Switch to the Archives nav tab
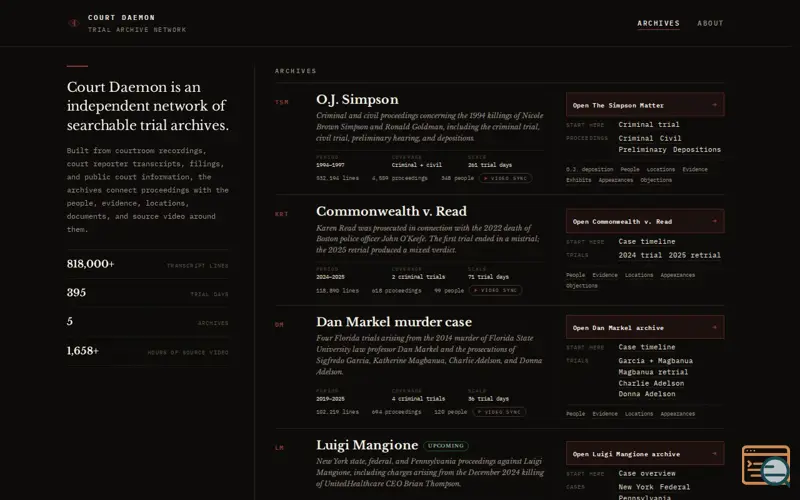This screenshot has height=500, width=800. [658, 23]
